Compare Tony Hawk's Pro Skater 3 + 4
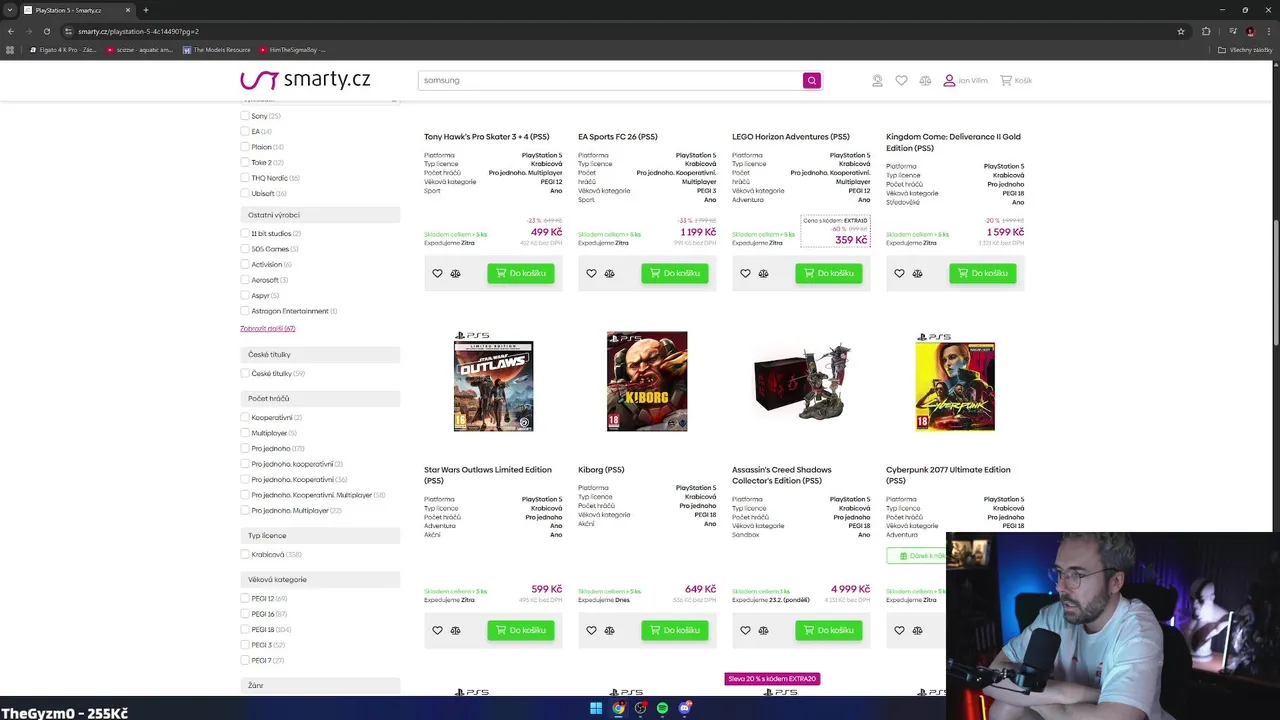Viewport: 1280px width, 720px height. coord(455,273)
